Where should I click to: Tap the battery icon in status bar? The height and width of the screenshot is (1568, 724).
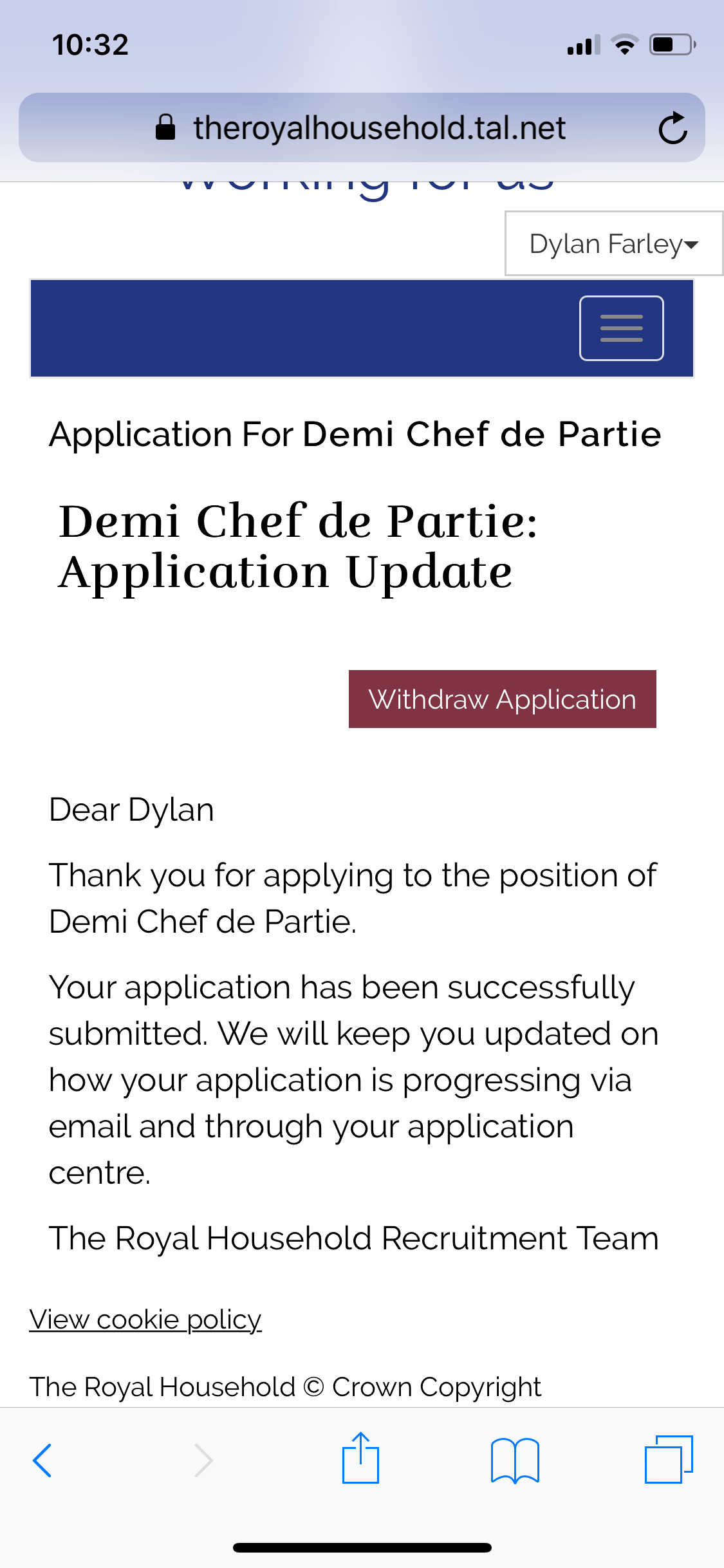pos(673,45)
